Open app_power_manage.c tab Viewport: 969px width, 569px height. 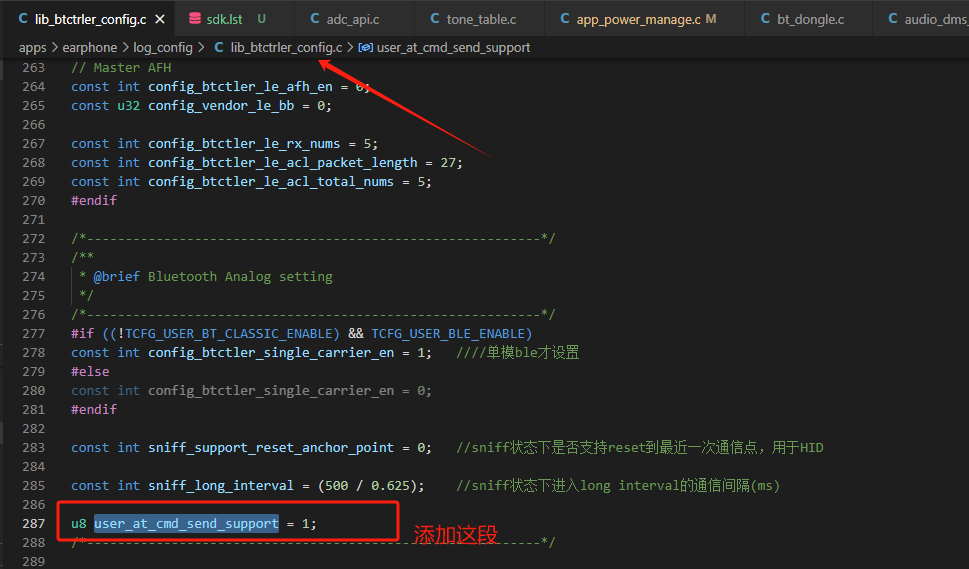638,19
